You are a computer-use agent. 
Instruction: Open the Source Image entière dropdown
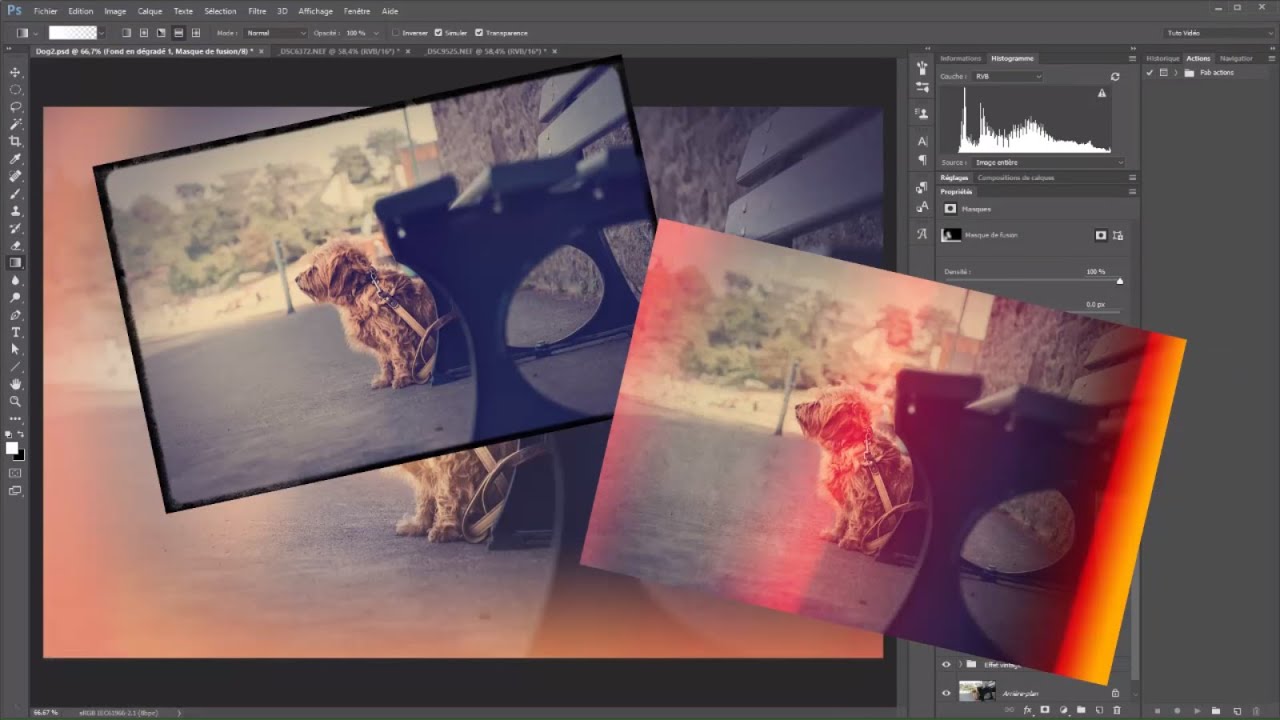pos(1047,162)
